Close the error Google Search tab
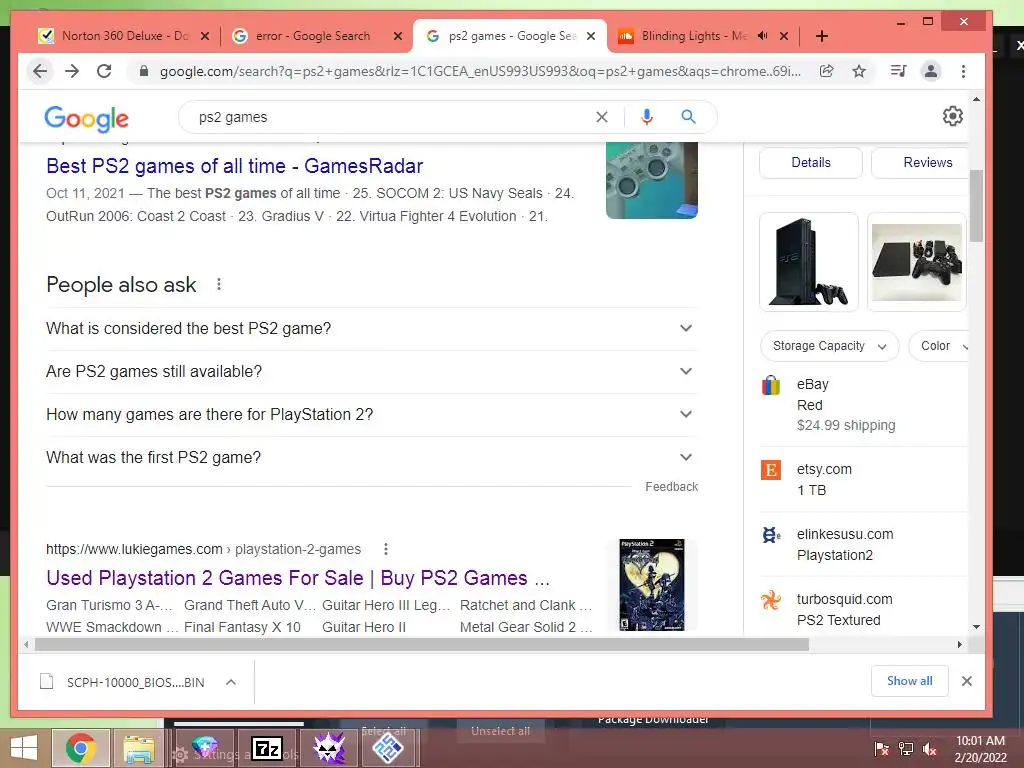 [398, 36]
